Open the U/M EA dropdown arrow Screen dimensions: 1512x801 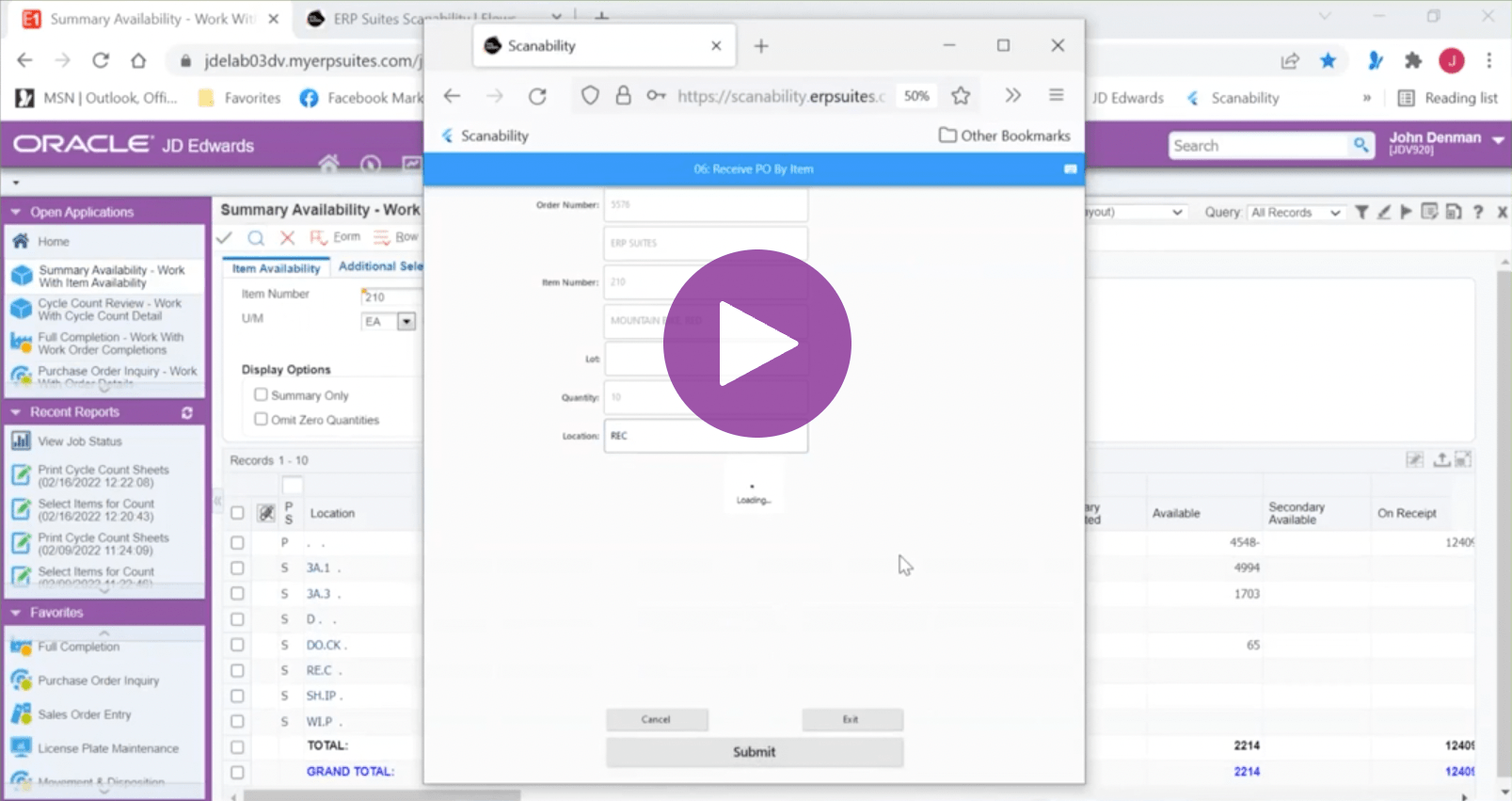pos(406,321)
